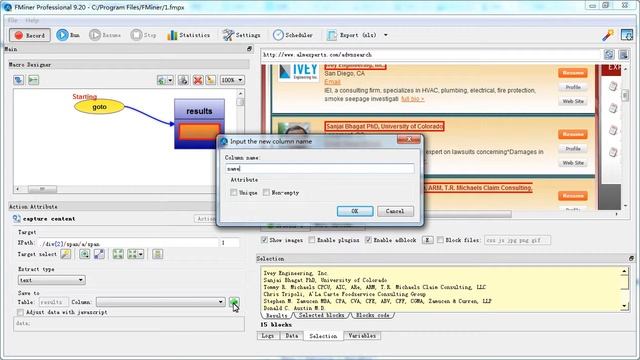Viewport: 640px width, 360px height.
Task: Click the yellow target list icon
Action: click(158, 254)
